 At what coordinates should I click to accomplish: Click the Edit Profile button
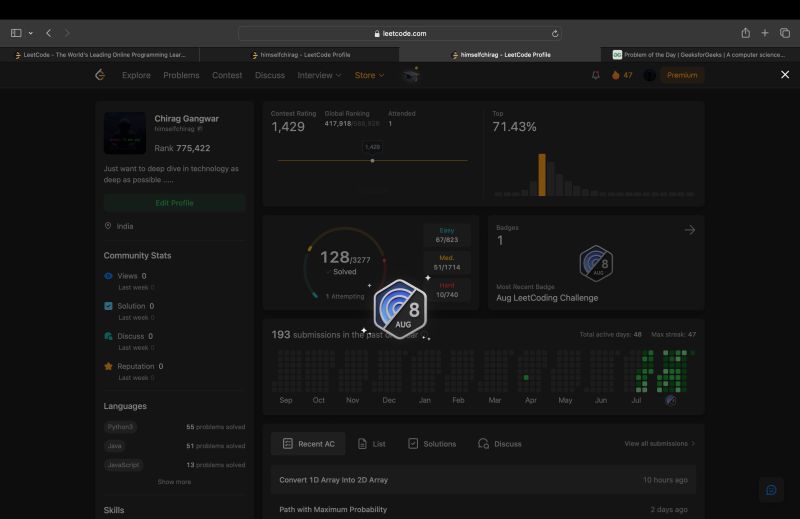tap(174, 203)
